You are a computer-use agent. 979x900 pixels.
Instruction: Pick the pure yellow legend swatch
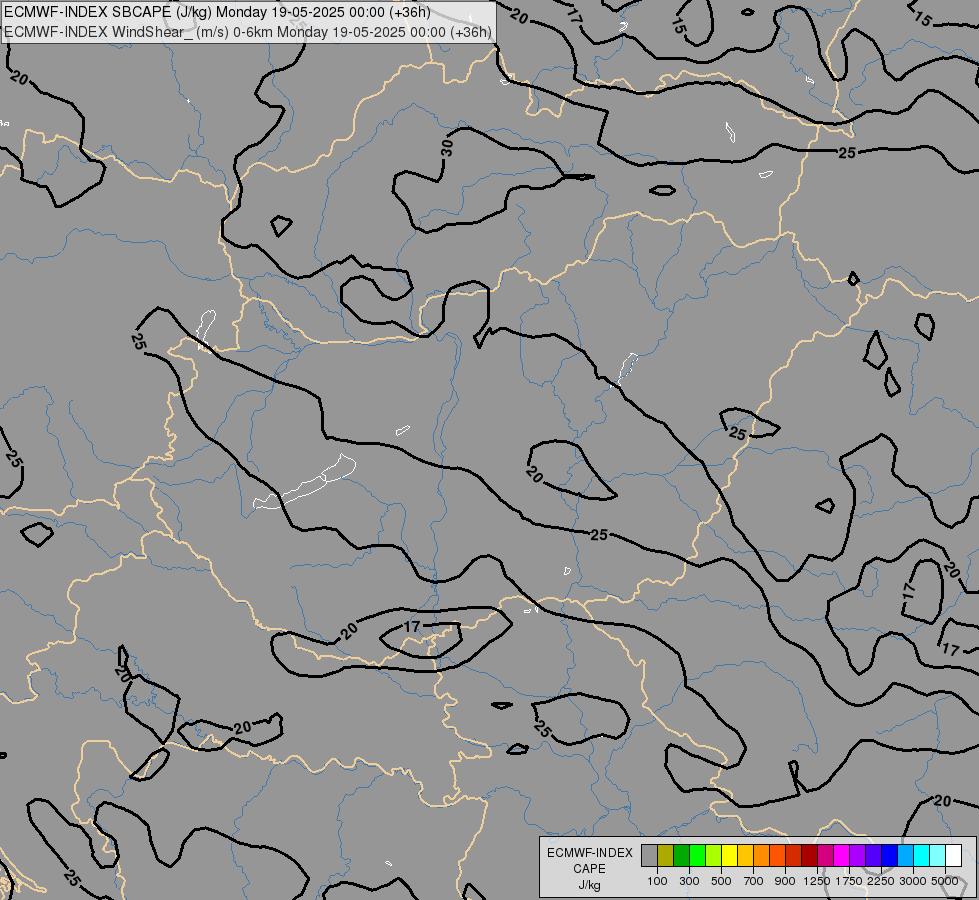point(729,855)
